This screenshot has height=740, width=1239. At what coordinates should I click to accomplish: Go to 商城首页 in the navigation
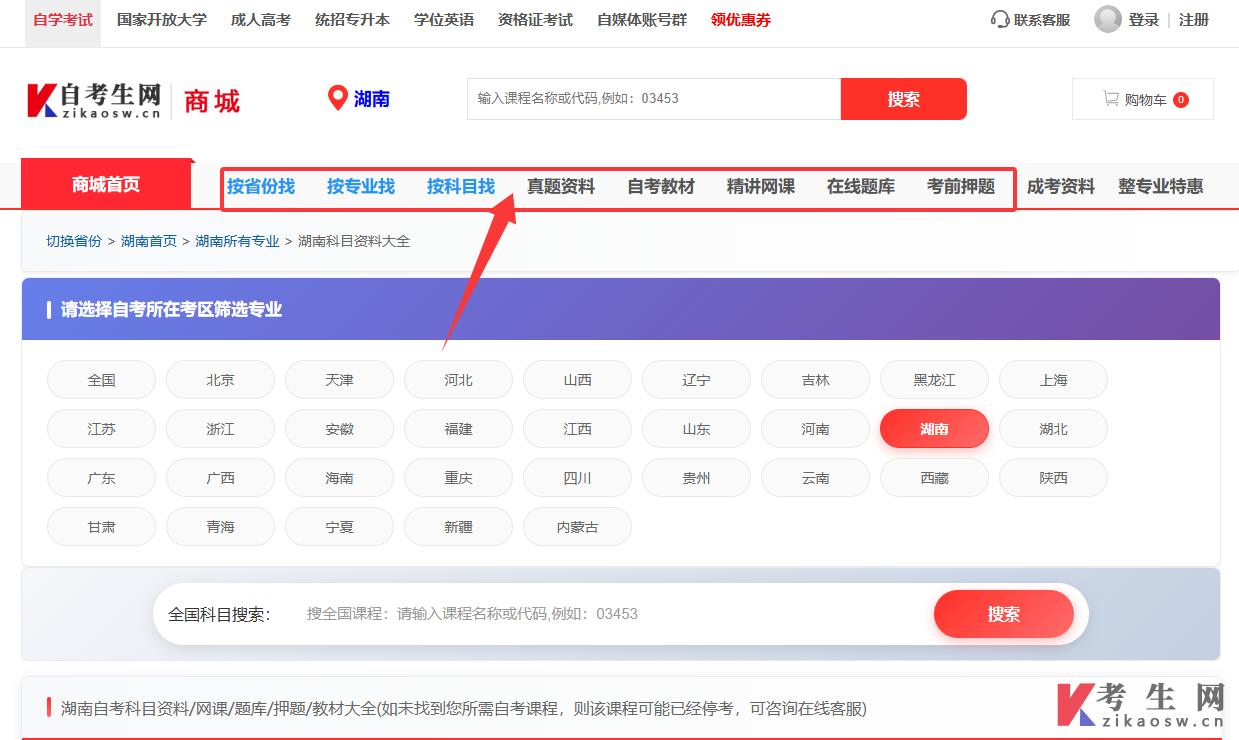[106, 184]
